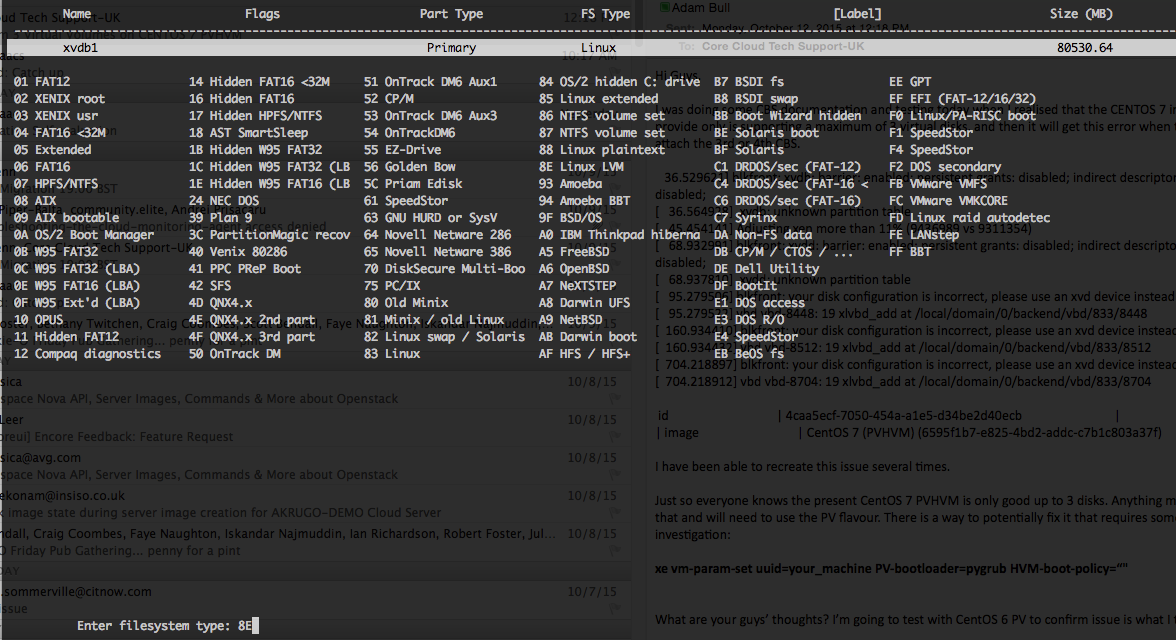Screen dimensions: 1176x640
Task: Pick the 17 Hidden HPFS/NTFS entry
Action: coord(255,116)
